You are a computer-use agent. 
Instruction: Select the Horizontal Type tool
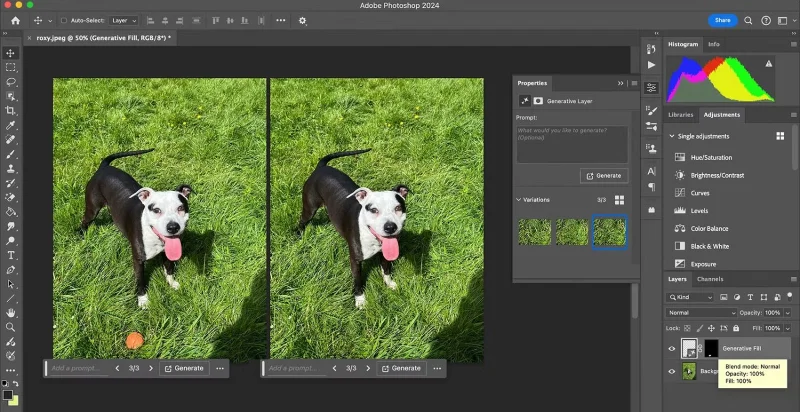10,255
